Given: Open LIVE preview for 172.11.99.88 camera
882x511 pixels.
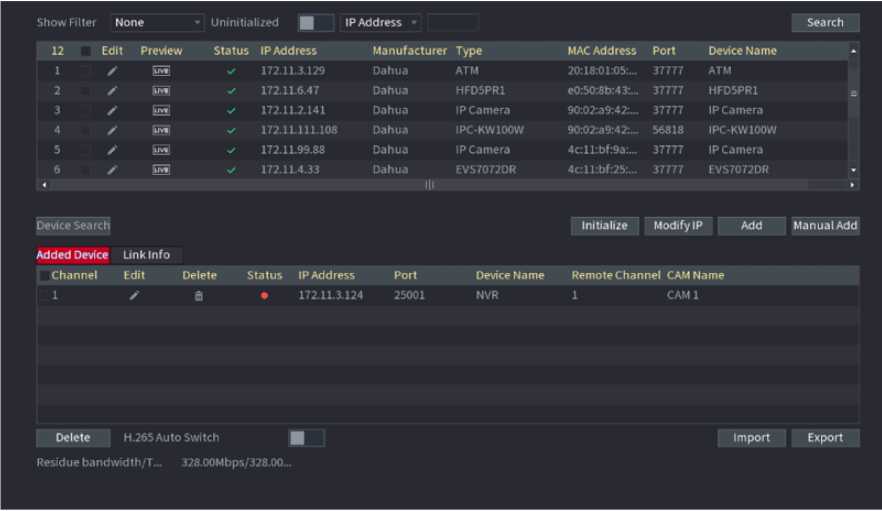Looking at the screenshot, I should click(161, 150).
